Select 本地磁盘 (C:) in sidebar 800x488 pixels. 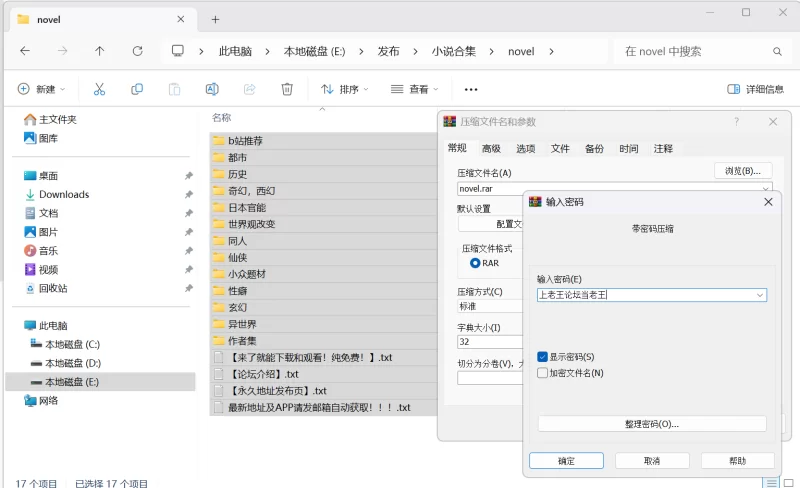(x=65, y=345)
